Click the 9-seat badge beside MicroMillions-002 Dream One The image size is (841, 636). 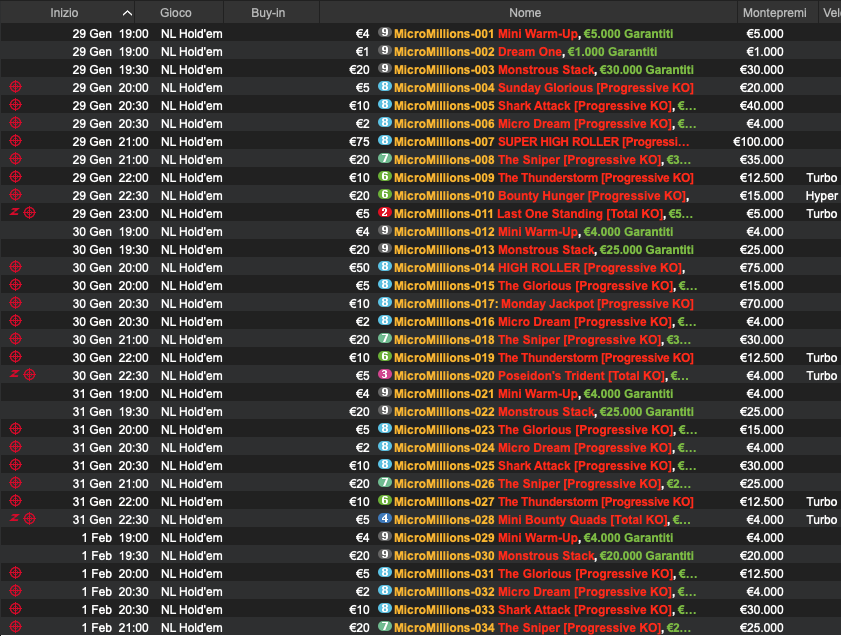tap(384, 50)
